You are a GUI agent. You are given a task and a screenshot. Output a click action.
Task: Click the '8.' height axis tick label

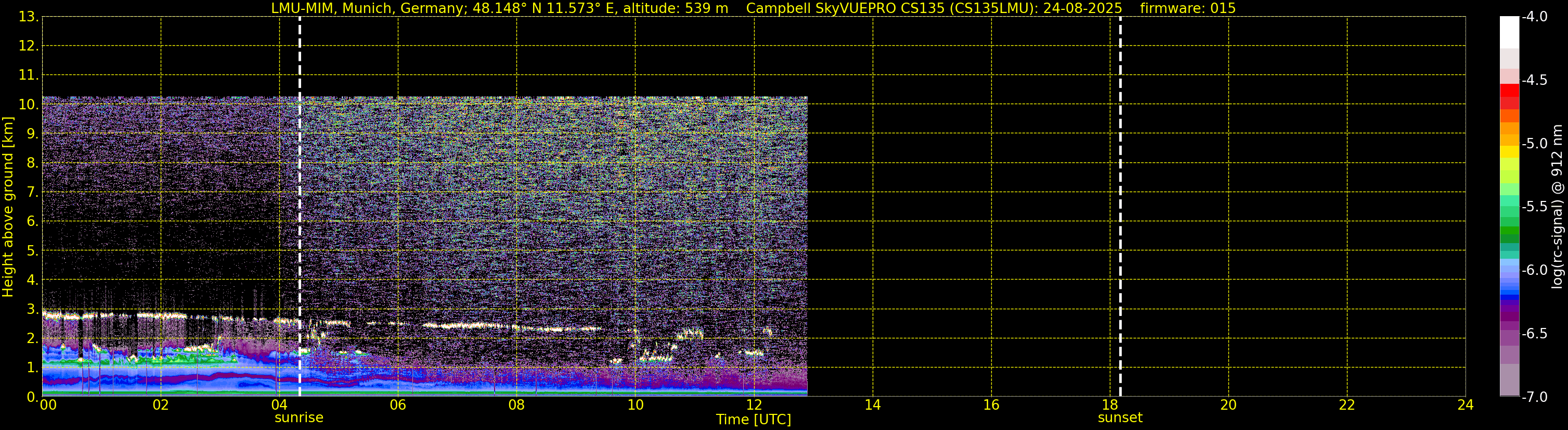tap(33, 163)
